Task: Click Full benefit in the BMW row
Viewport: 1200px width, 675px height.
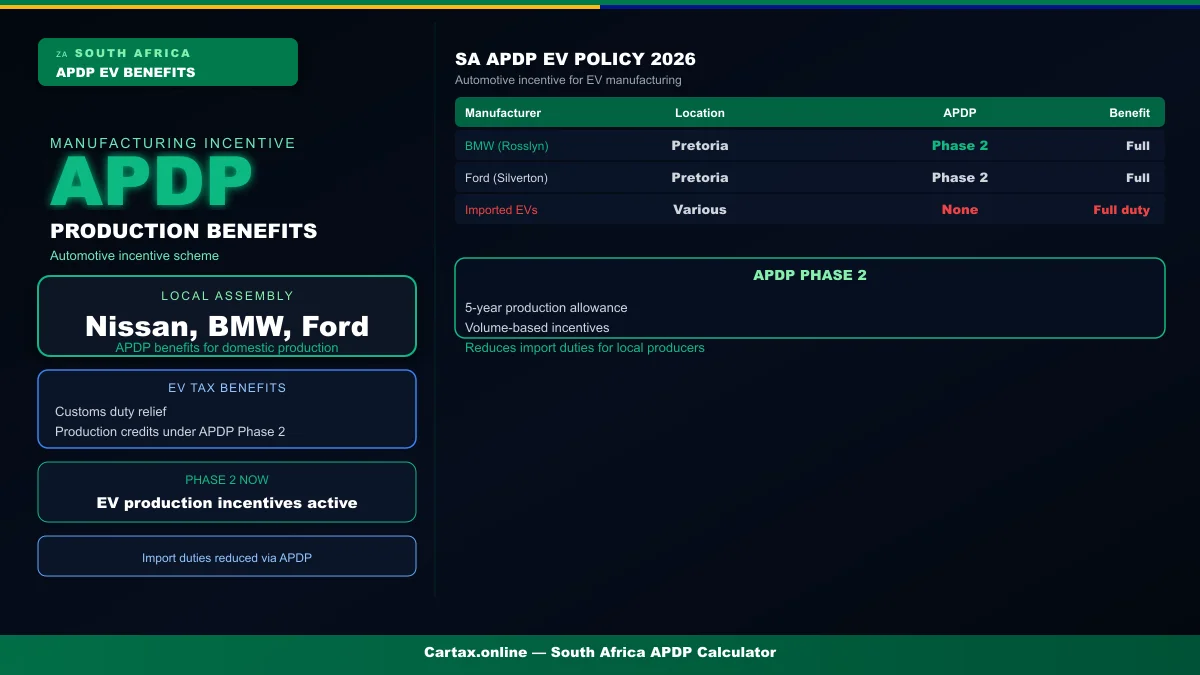Action: click(x=1138, y=146)
